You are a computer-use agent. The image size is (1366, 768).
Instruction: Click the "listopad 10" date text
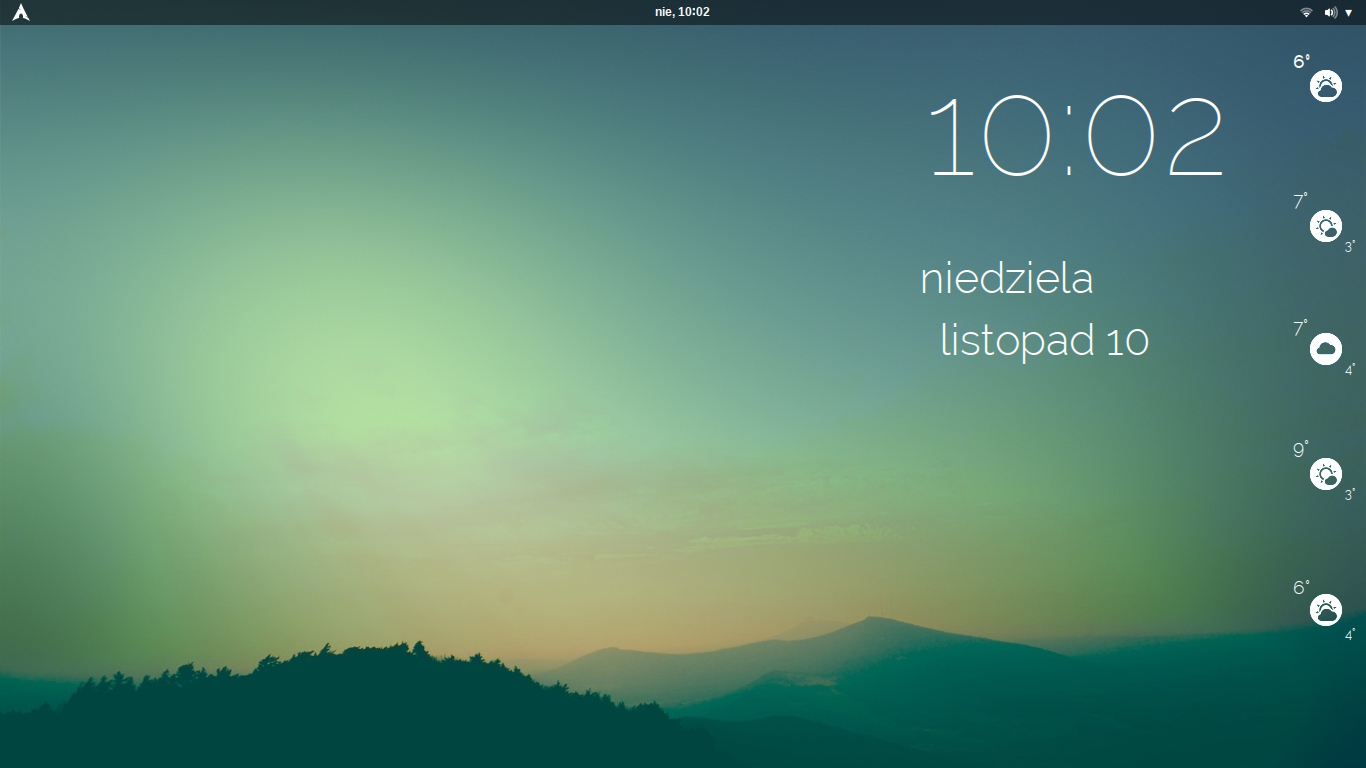point(1044,341)
